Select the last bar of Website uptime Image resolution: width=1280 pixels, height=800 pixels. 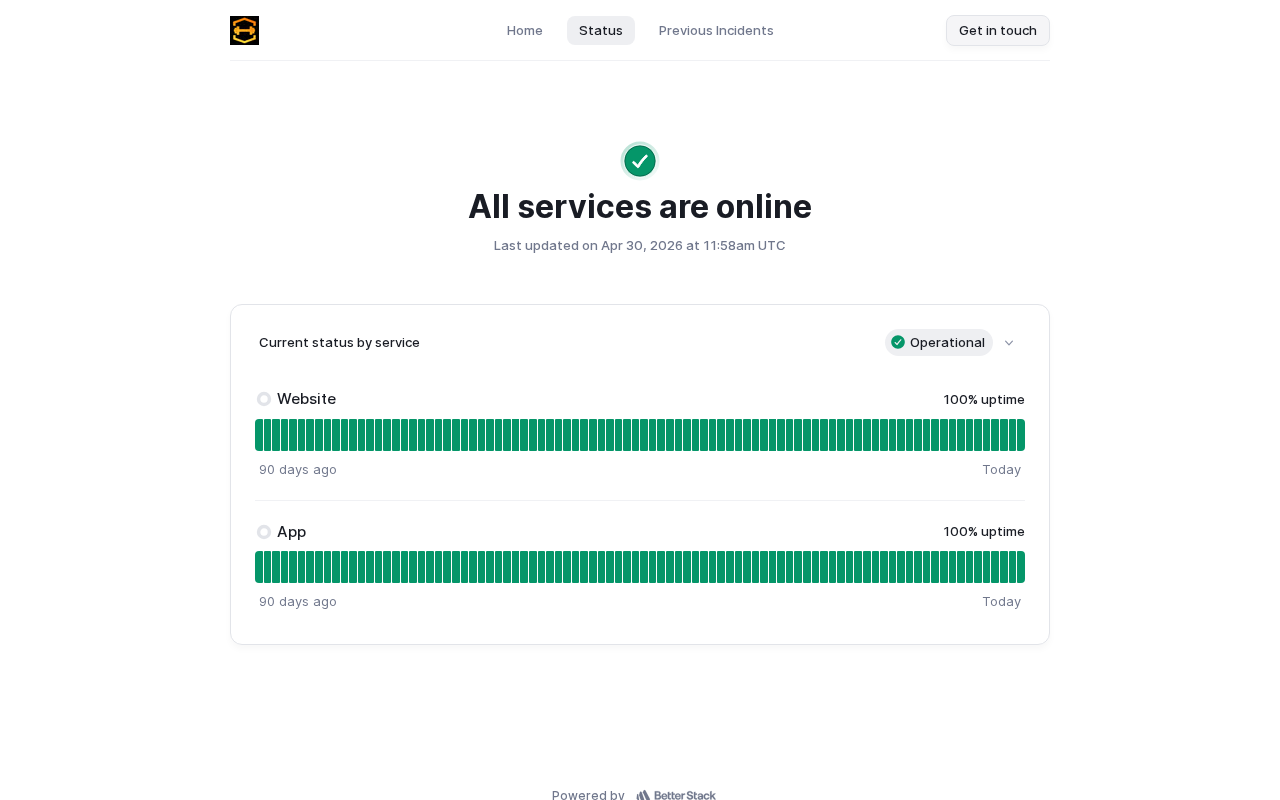coord(1021,435)
